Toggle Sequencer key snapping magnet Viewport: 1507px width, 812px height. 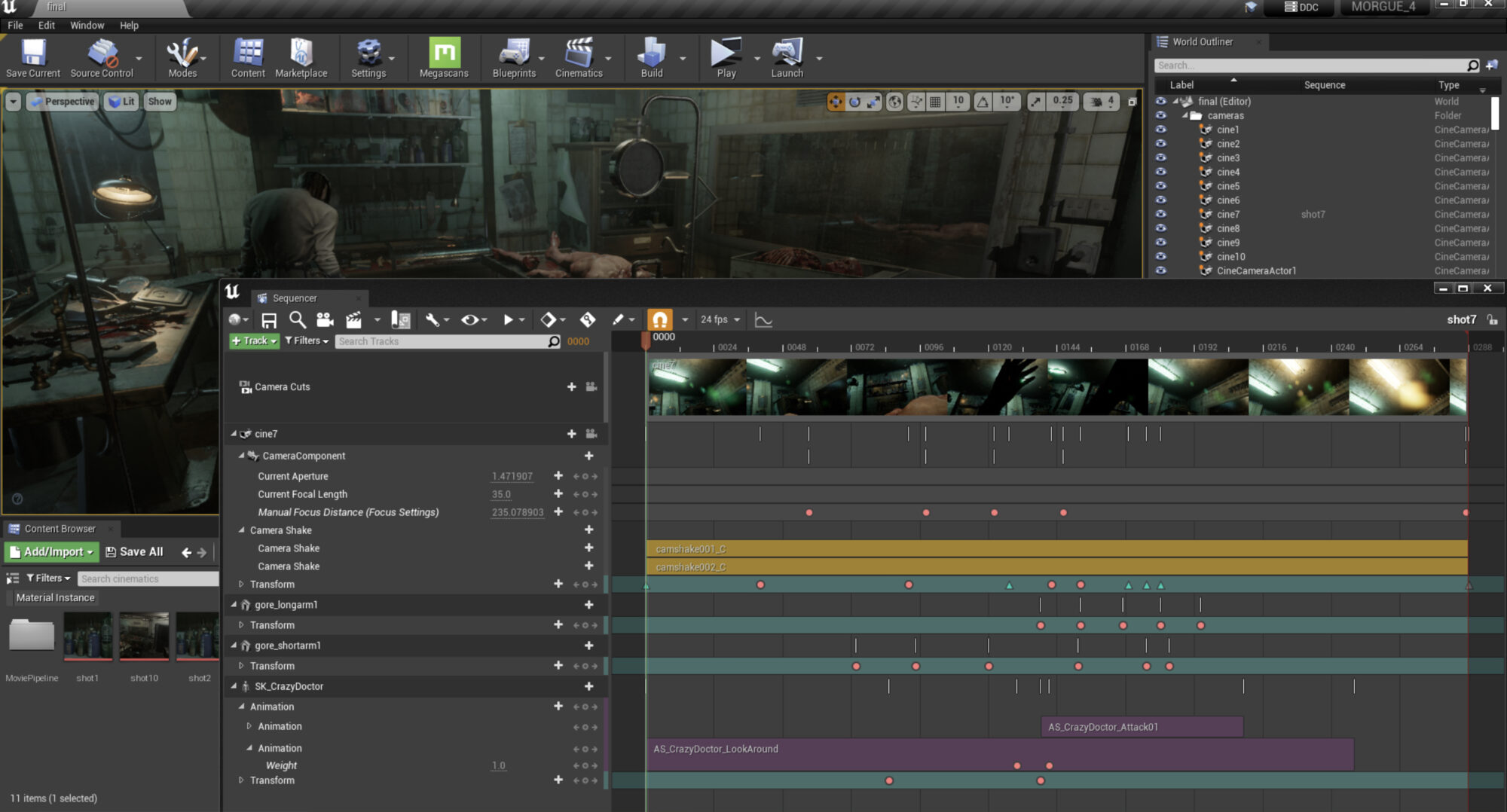pos(659,320)
